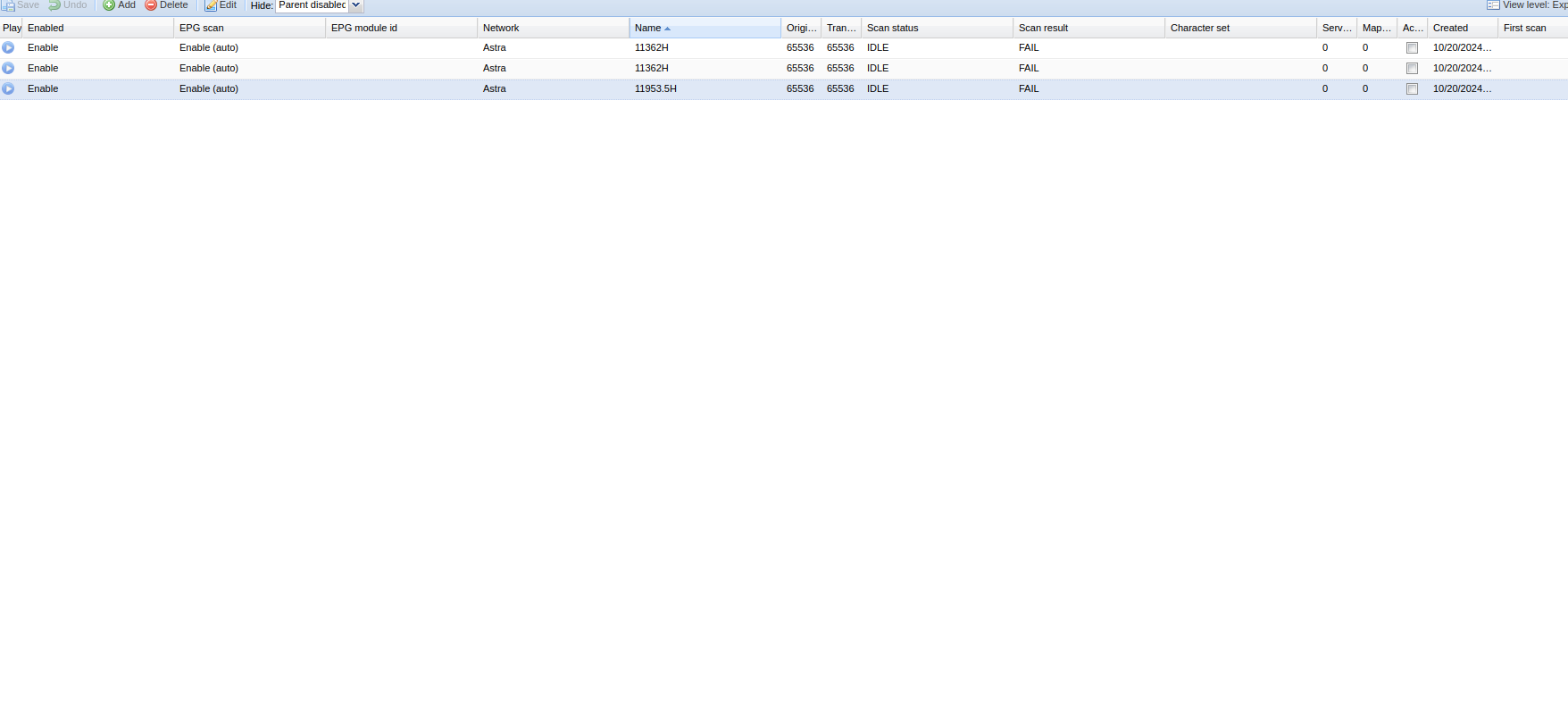Delete the selected mux
Viewport: 1568px width, 719px height.
tap(167, 5)
